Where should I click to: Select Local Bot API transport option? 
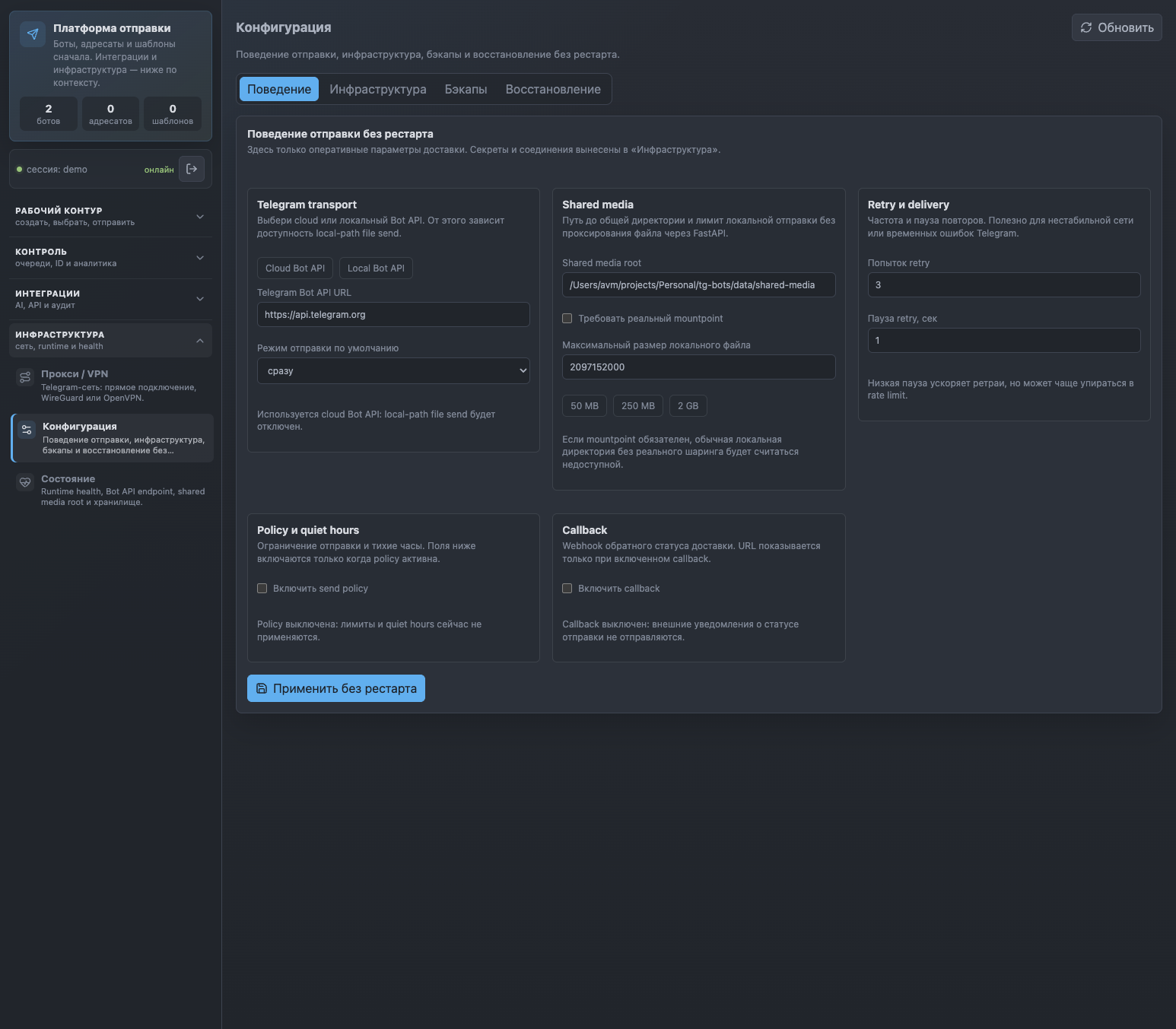click(376, 268)
